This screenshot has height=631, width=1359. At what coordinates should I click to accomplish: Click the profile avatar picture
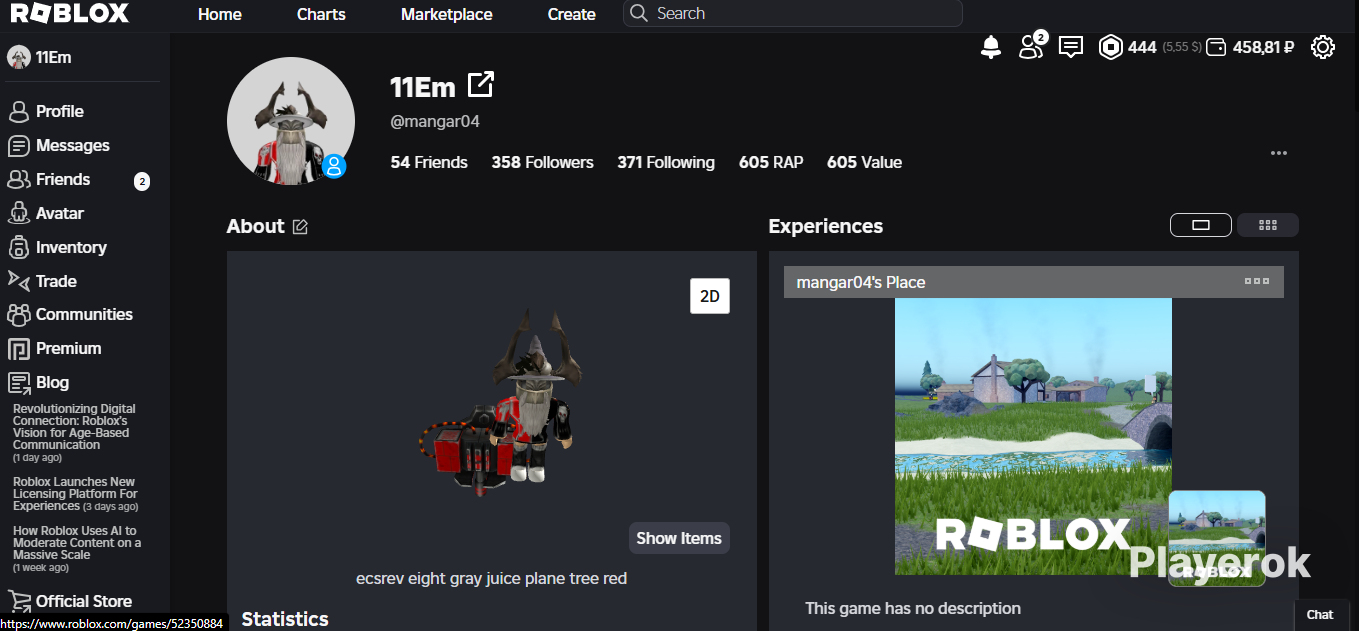click(291, 121)
